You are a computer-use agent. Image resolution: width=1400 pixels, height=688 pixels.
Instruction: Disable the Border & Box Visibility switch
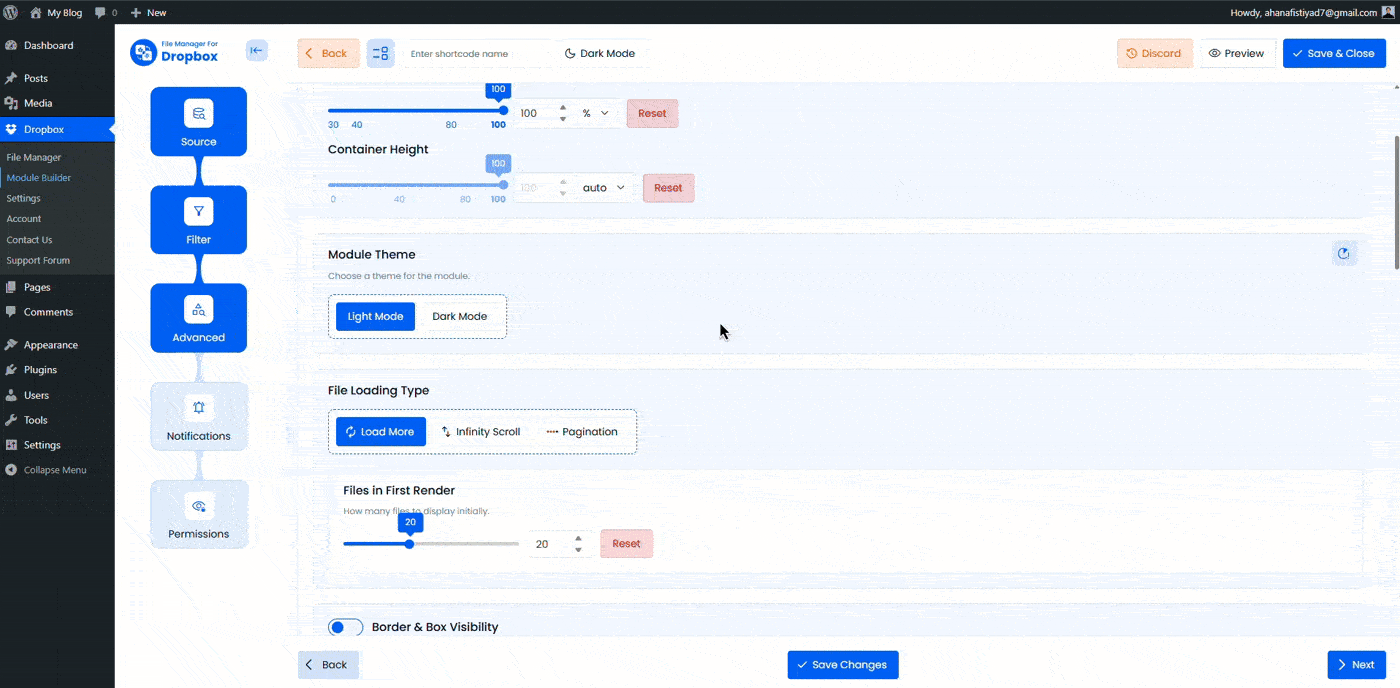click(x=345, y=626)
